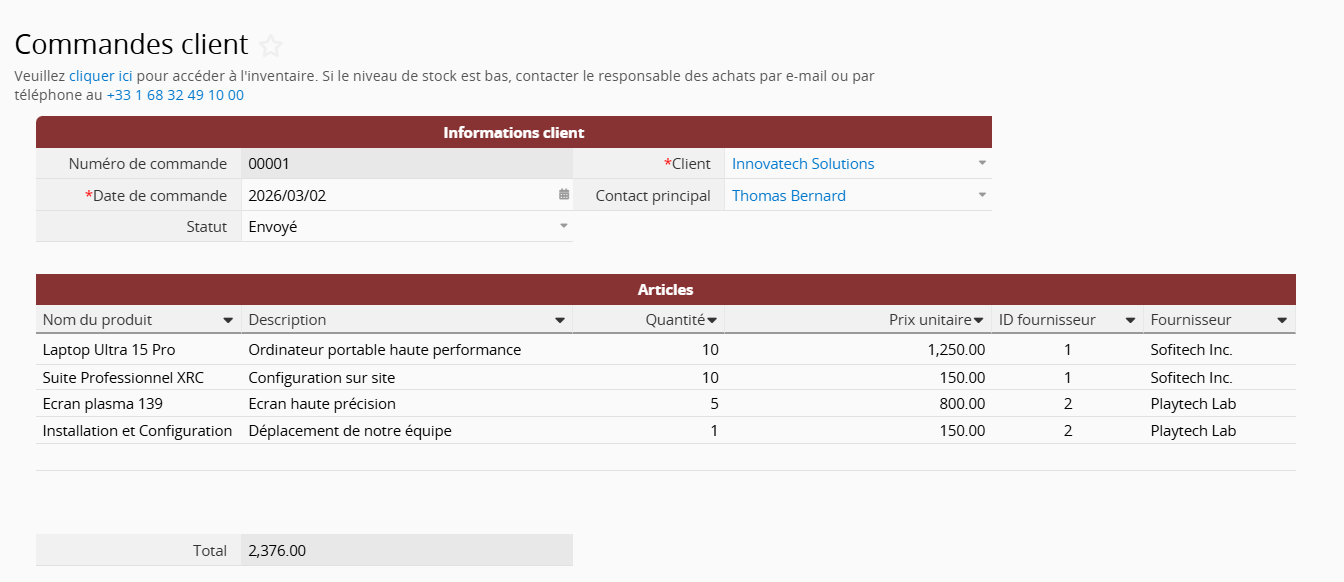Open the Fournisseur column filter arrow

tap(1282, 320)
